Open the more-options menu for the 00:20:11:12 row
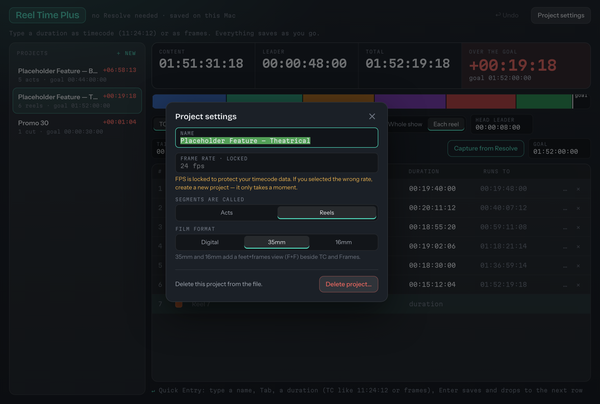600x404 pixels. coord(565,208)
